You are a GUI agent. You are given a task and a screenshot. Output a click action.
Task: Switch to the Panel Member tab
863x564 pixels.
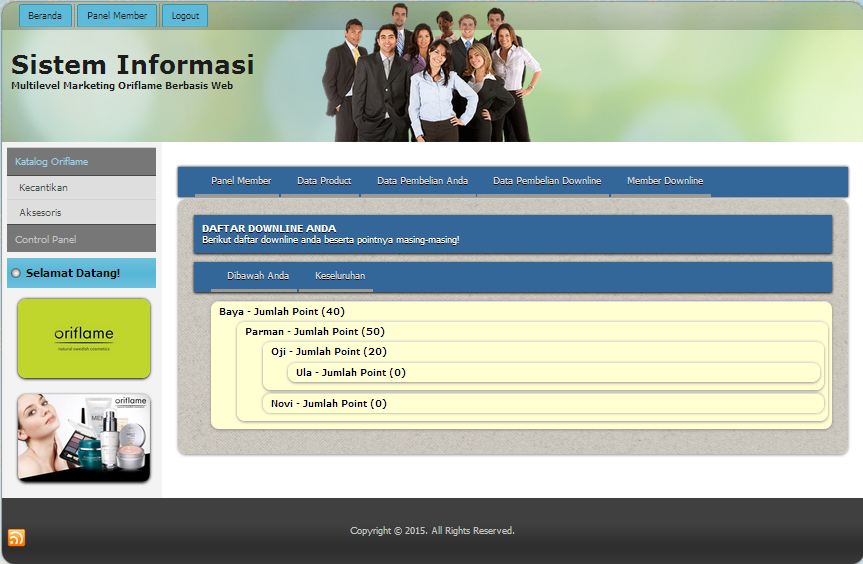pyautogui.click(x=241, y=181)
